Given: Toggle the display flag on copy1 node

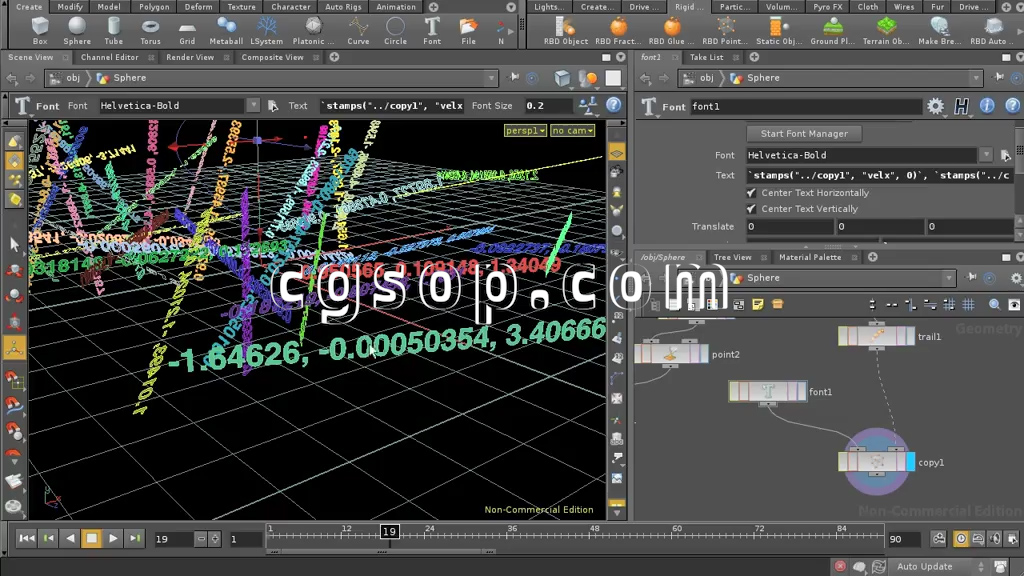Looking at the screenshot, I should [910, 462].
